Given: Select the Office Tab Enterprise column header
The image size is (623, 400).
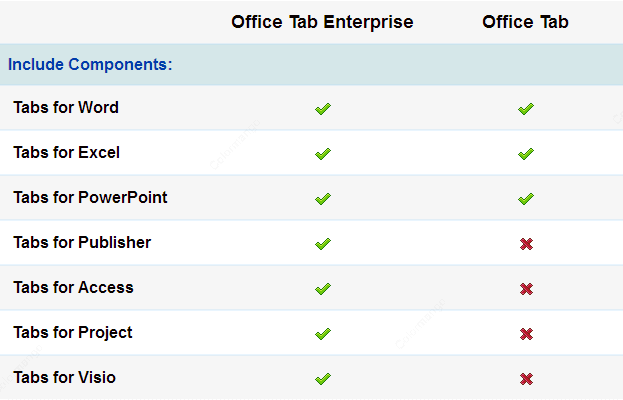Looking at the screenshot, I should tap(322, 22).
